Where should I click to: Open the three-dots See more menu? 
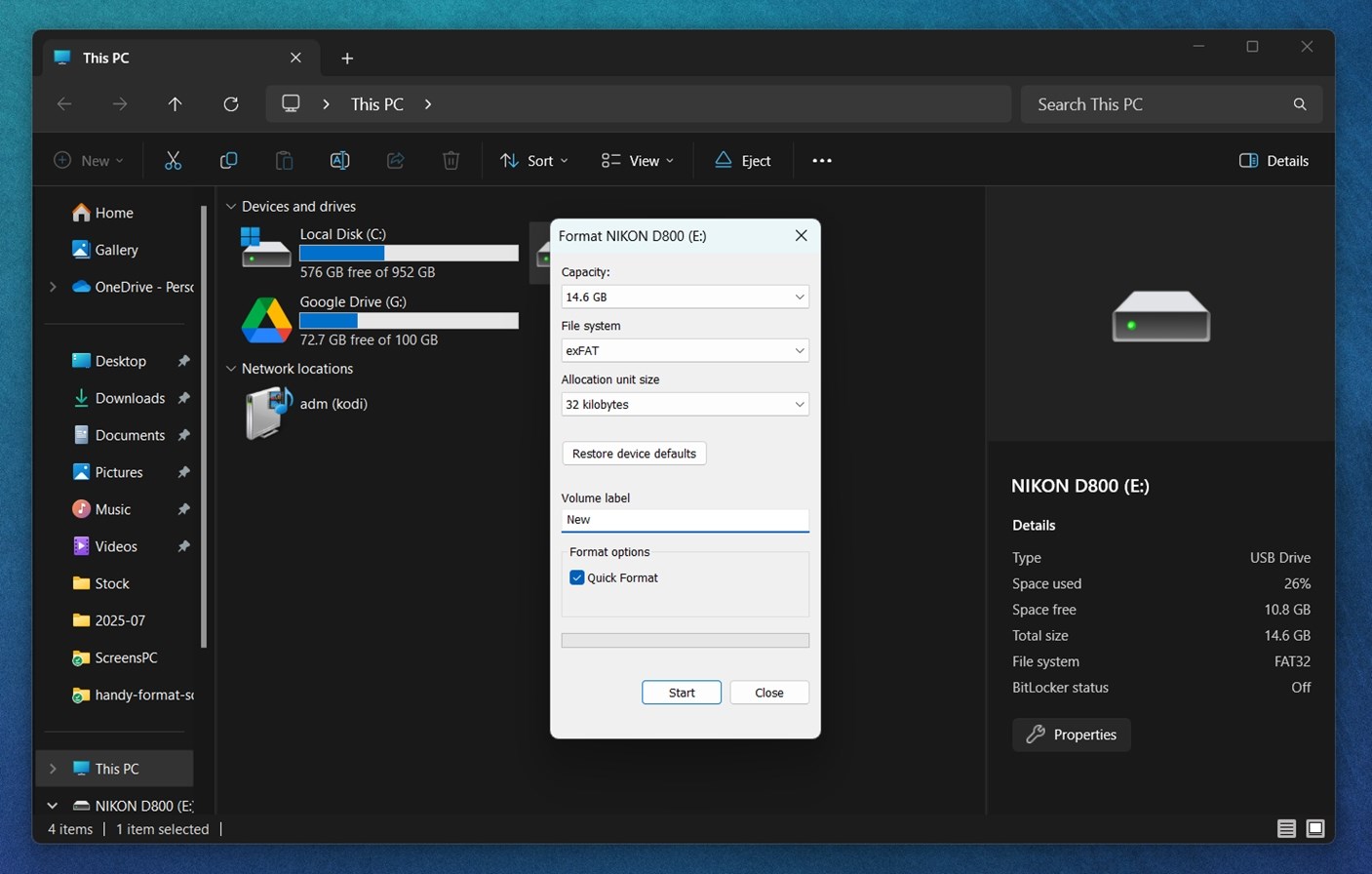point(822,161)
